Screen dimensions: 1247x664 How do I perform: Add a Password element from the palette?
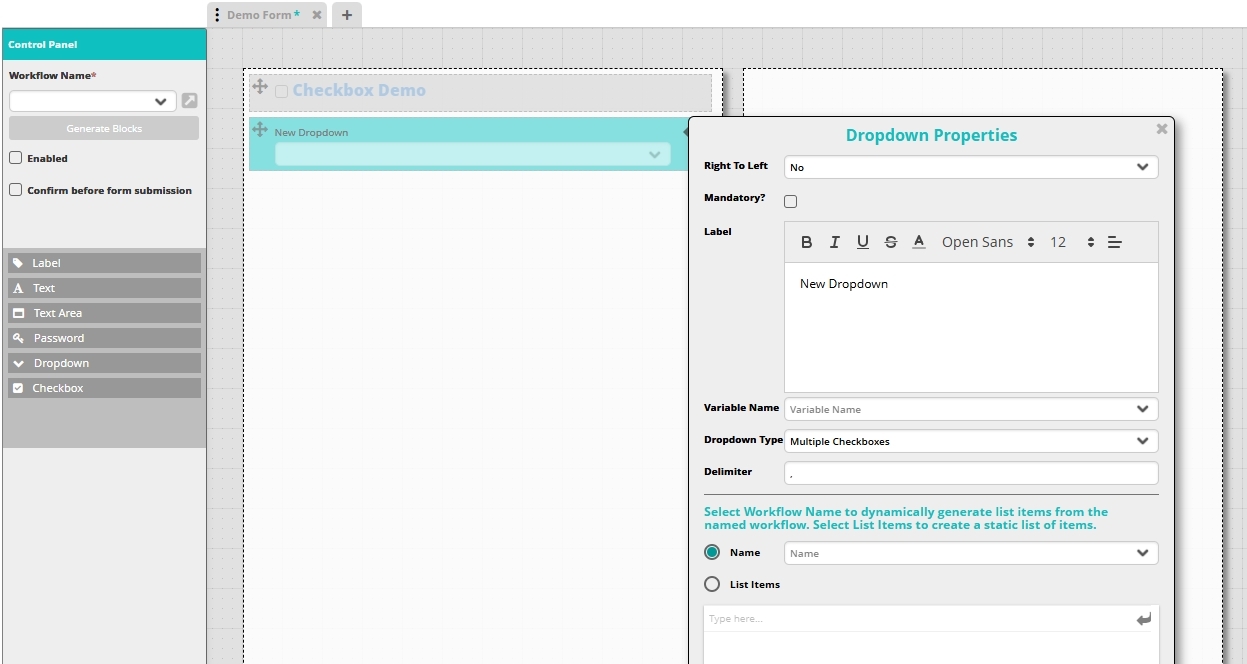point(104,338)
